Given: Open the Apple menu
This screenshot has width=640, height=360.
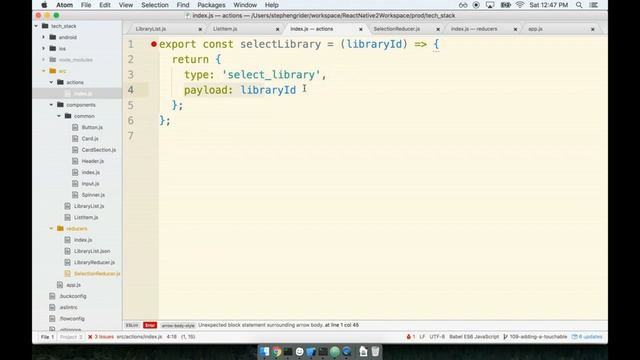Looking at the screenshot, I should (44, 5).
